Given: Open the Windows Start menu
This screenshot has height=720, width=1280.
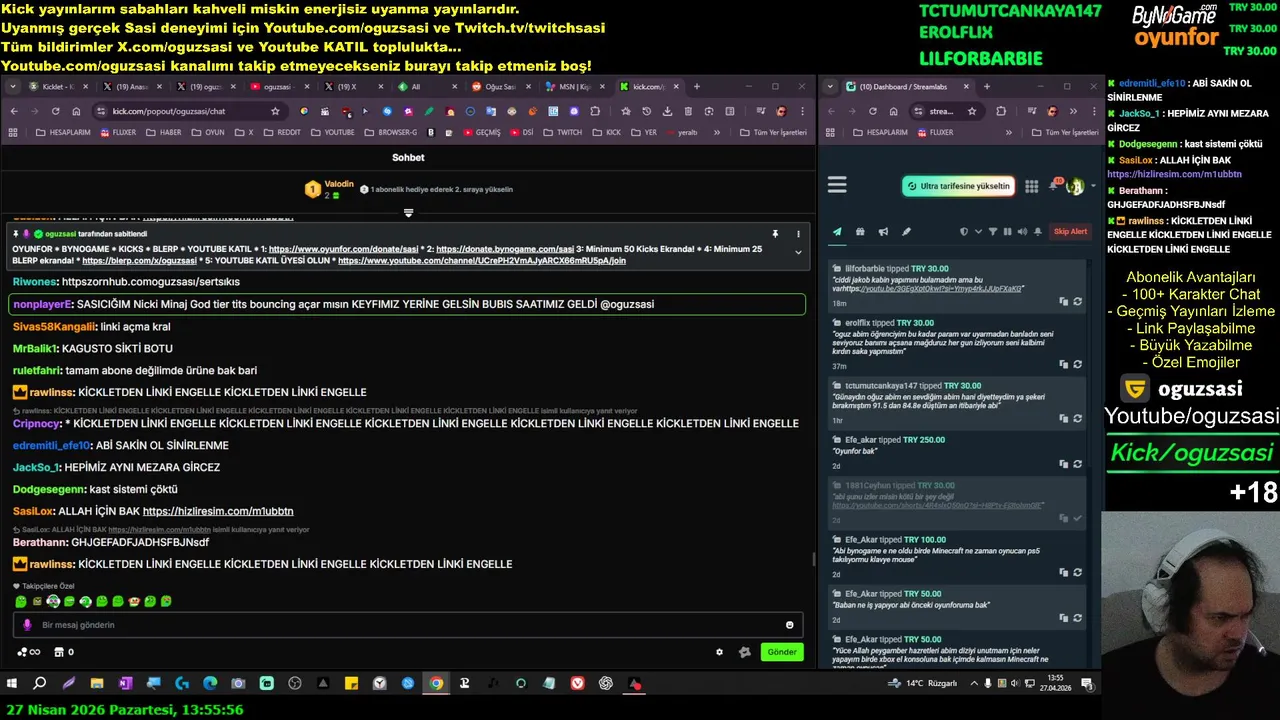Looking at the screenshot, I should [12, 684].
